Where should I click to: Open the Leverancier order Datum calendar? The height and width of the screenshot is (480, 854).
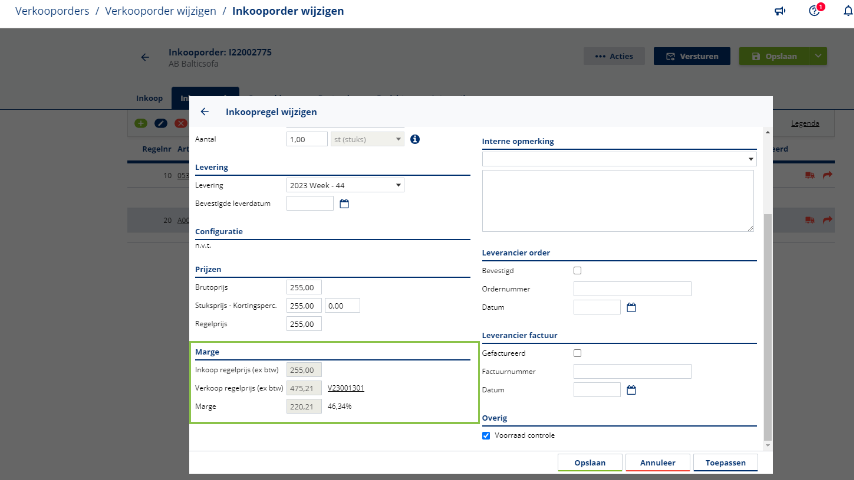(631, 307)
